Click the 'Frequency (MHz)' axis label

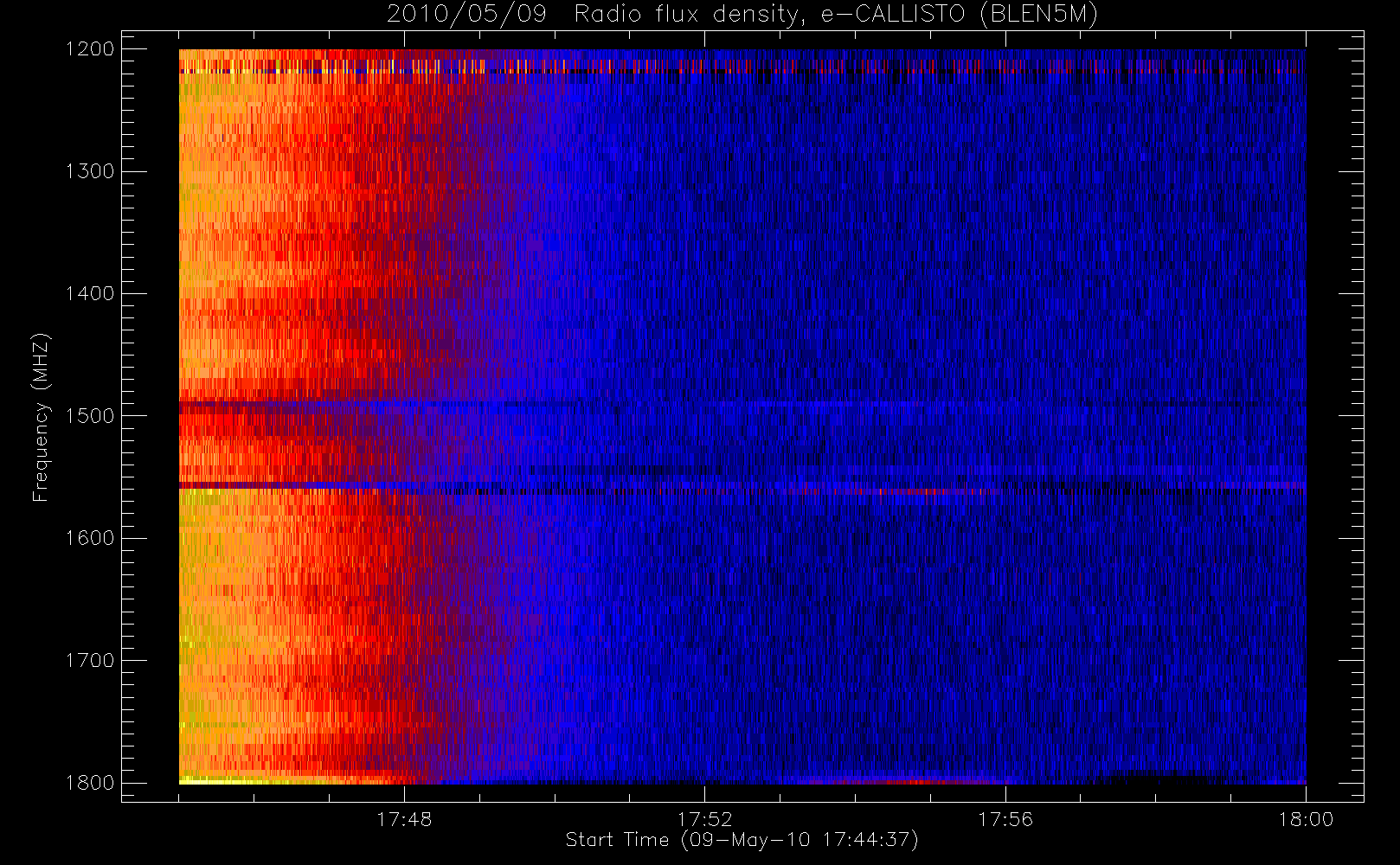(x=41, y=417)
